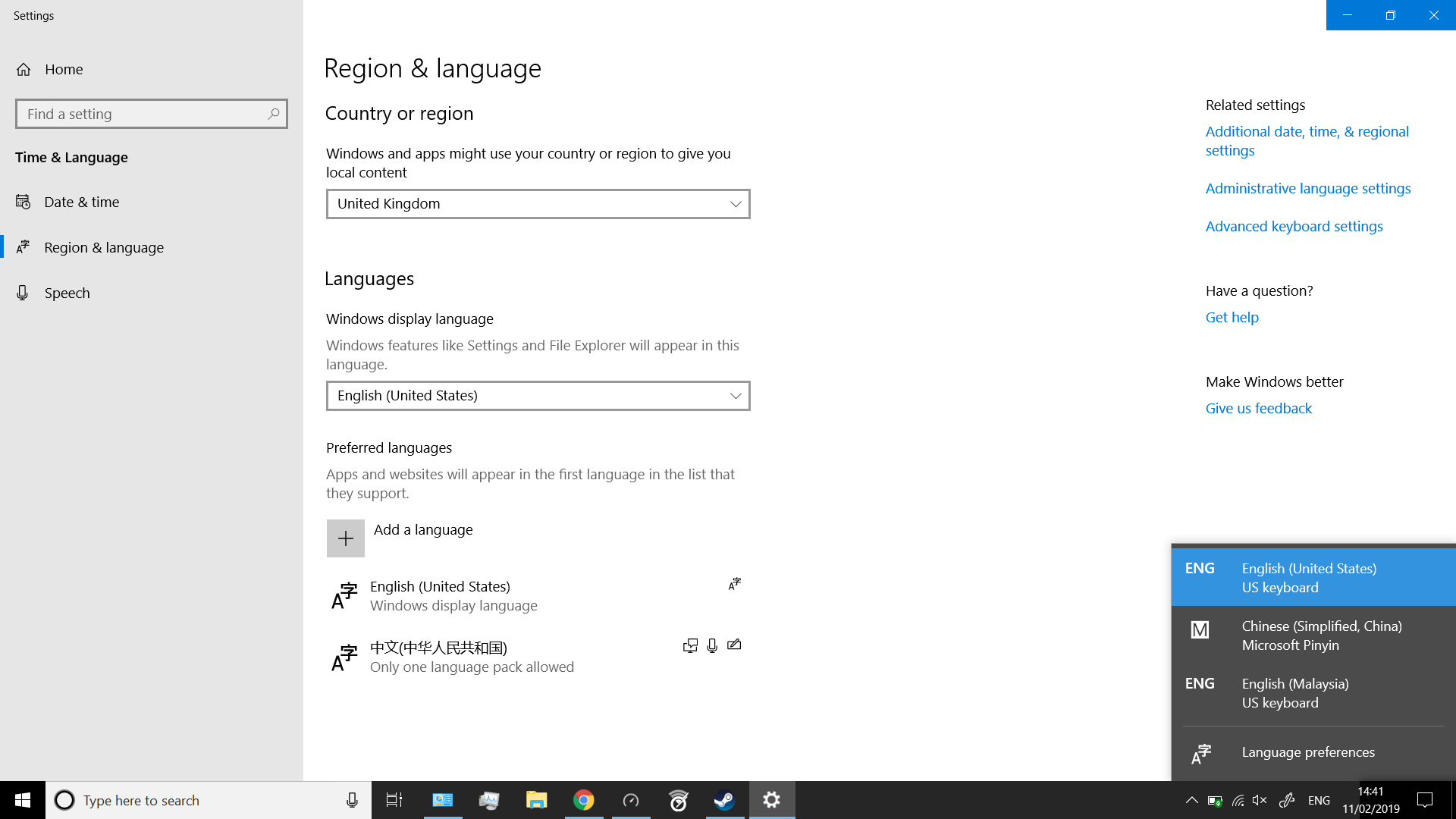Open Administrative language settings link
The image size is (1456, 819).
coord(1307,188)
